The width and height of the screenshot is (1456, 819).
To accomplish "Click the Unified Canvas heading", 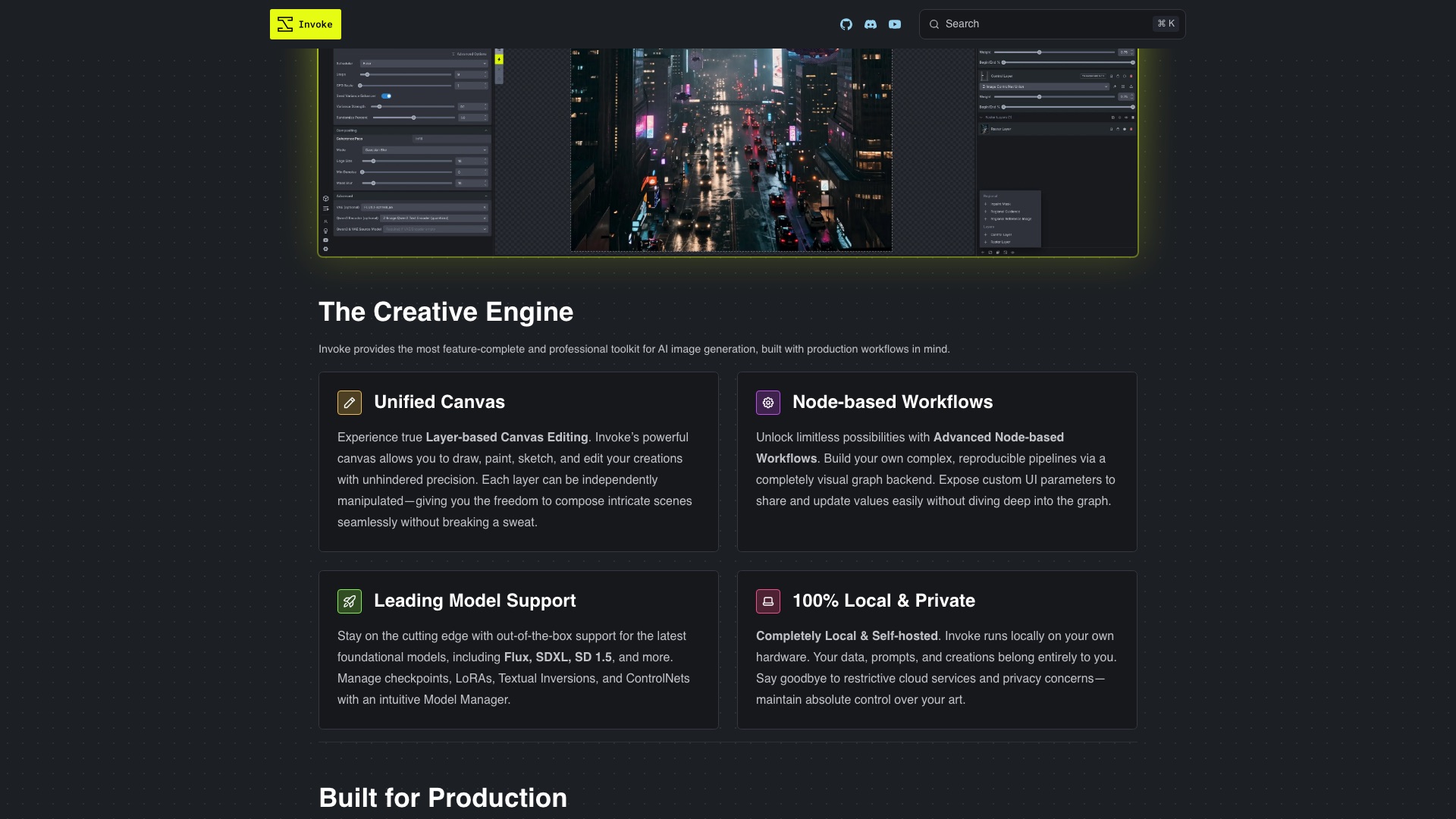I will coord(439,402).
